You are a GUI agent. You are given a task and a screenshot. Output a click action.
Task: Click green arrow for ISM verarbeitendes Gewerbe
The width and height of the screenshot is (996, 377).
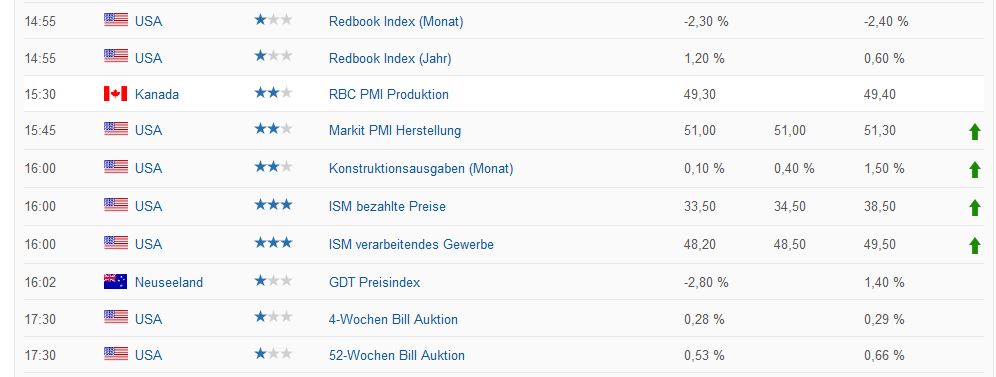coord(974,246)
